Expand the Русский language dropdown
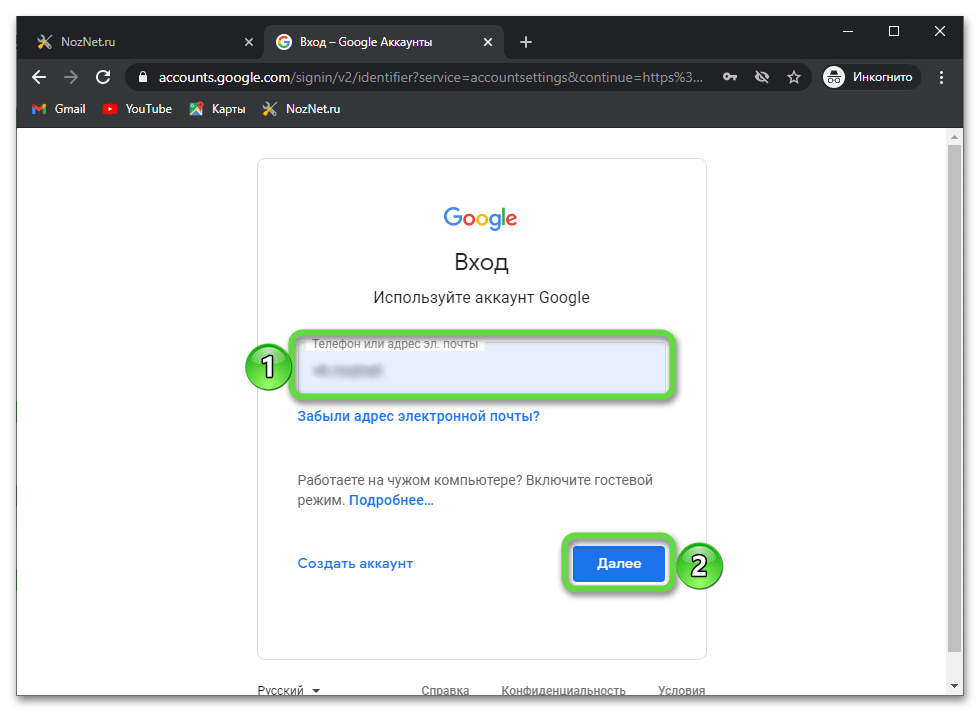The width and height of the screenshot is (980, 712). 289,690
